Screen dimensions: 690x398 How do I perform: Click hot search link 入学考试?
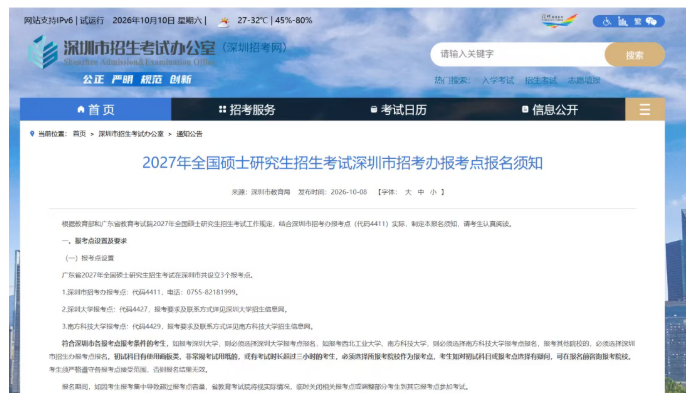pyautogui.click(x=498, y=81)
